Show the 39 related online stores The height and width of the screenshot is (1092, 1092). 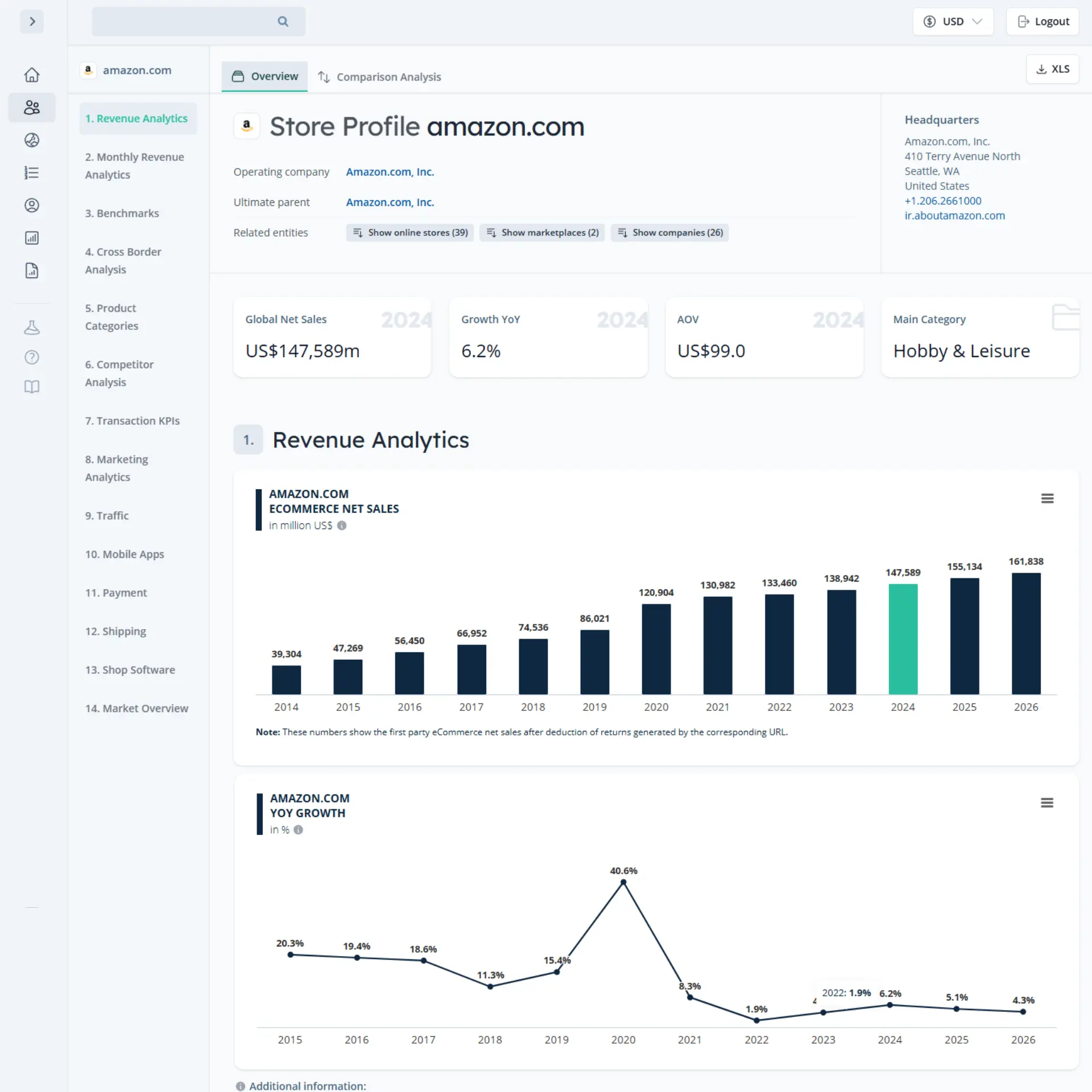point(409,232)
